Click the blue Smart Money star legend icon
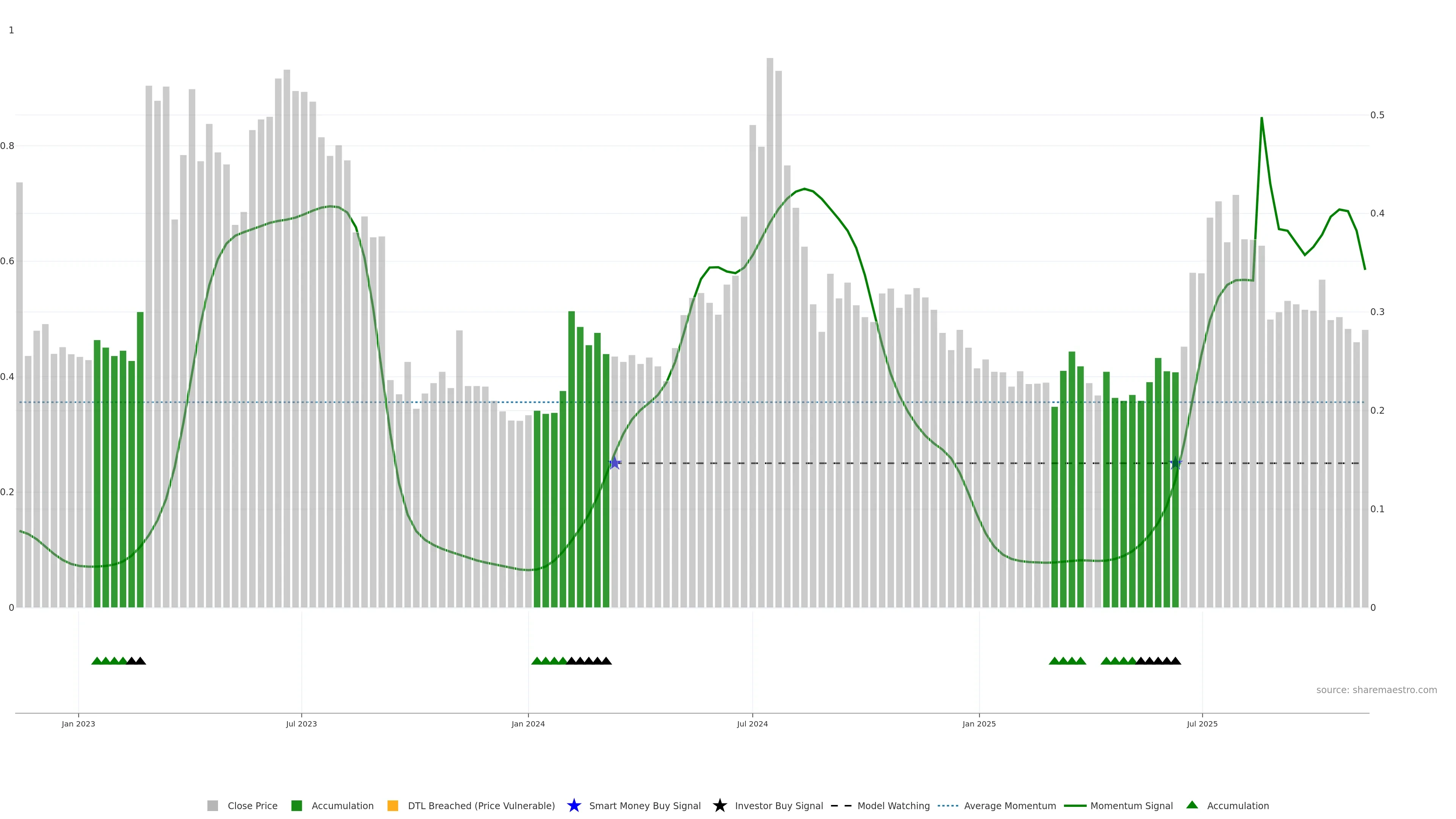The width and height of the screenshot is (1456, 819). (x=574, y=805)
